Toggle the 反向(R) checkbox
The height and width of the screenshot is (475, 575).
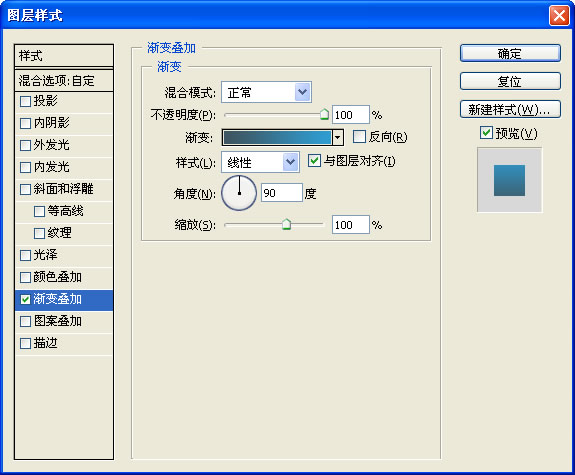pyautogui.click(x=359, y=136)
